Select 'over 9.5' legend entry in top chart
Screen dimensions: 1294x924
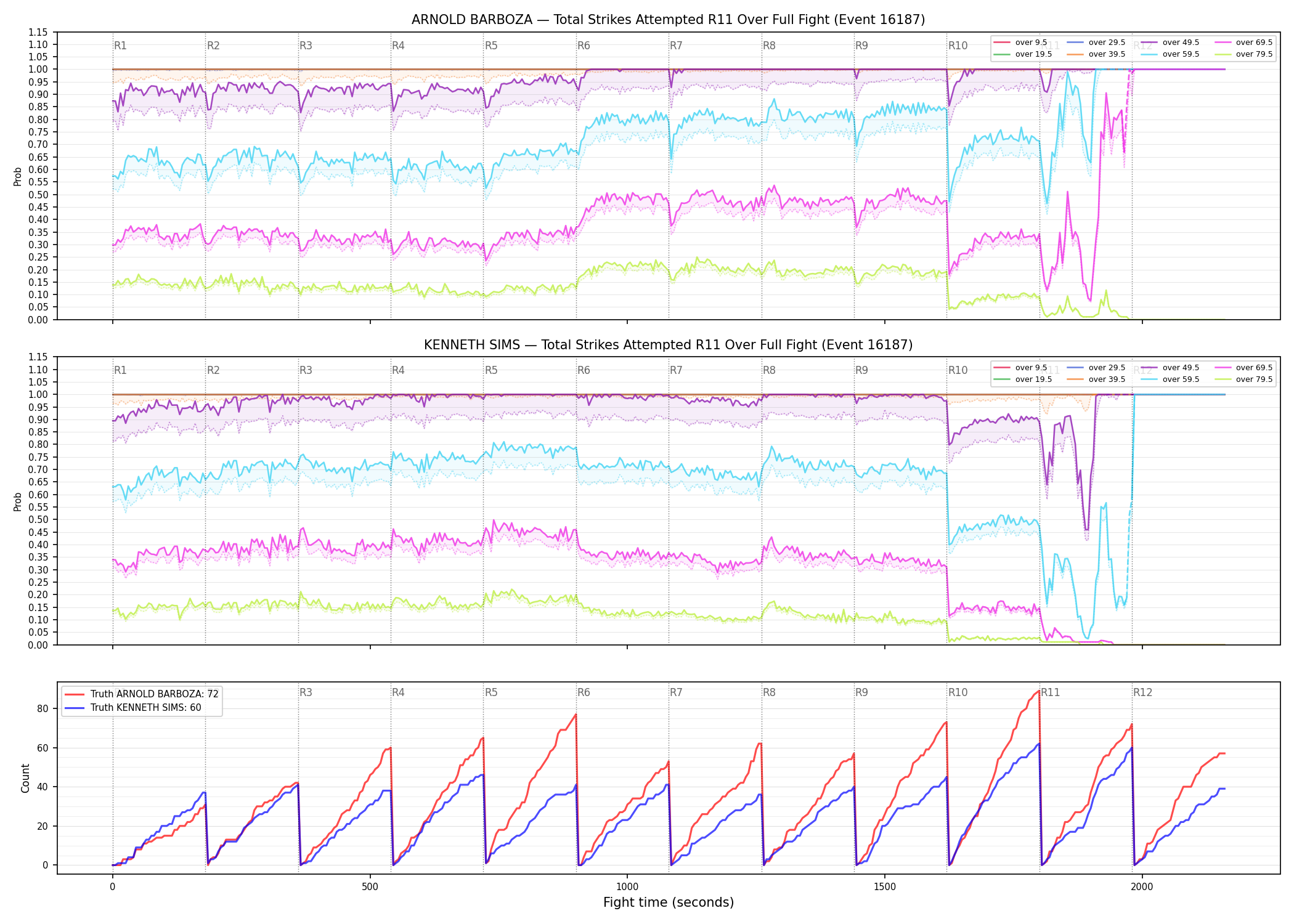(x=1020, y=43)
